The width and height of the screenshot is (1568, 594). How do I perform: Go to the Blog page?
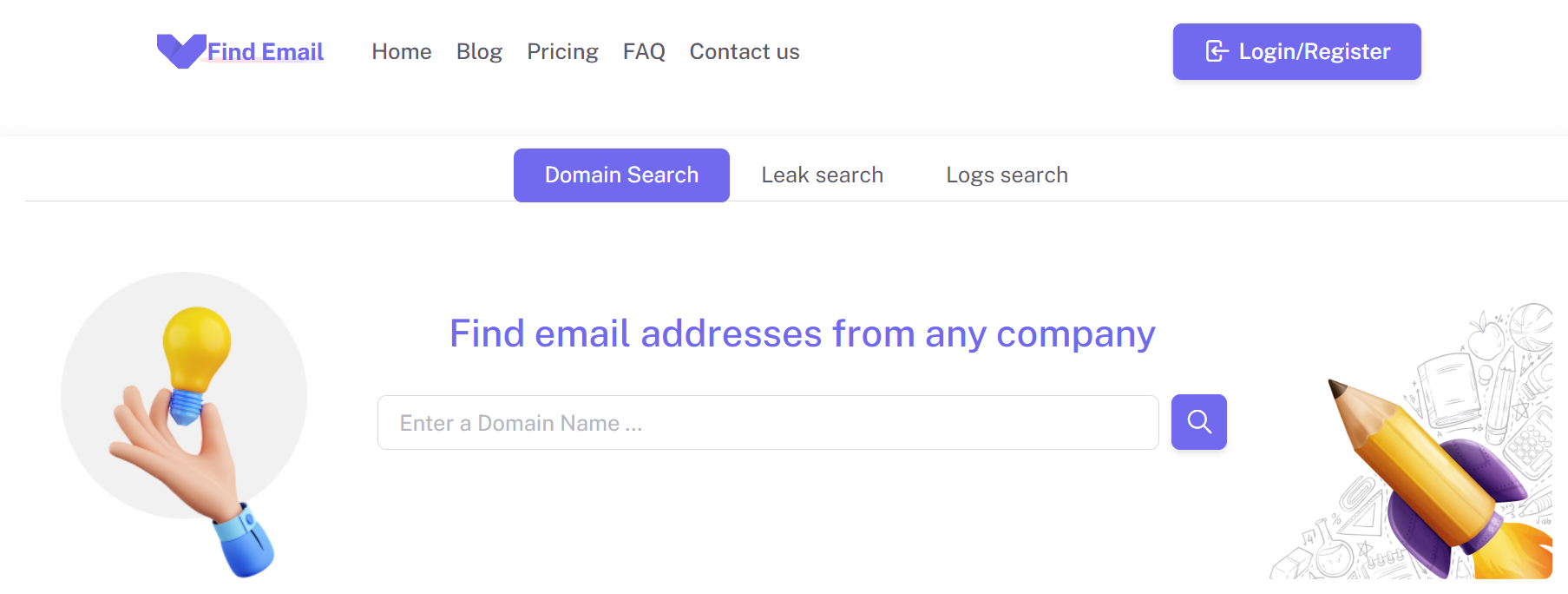479,52
